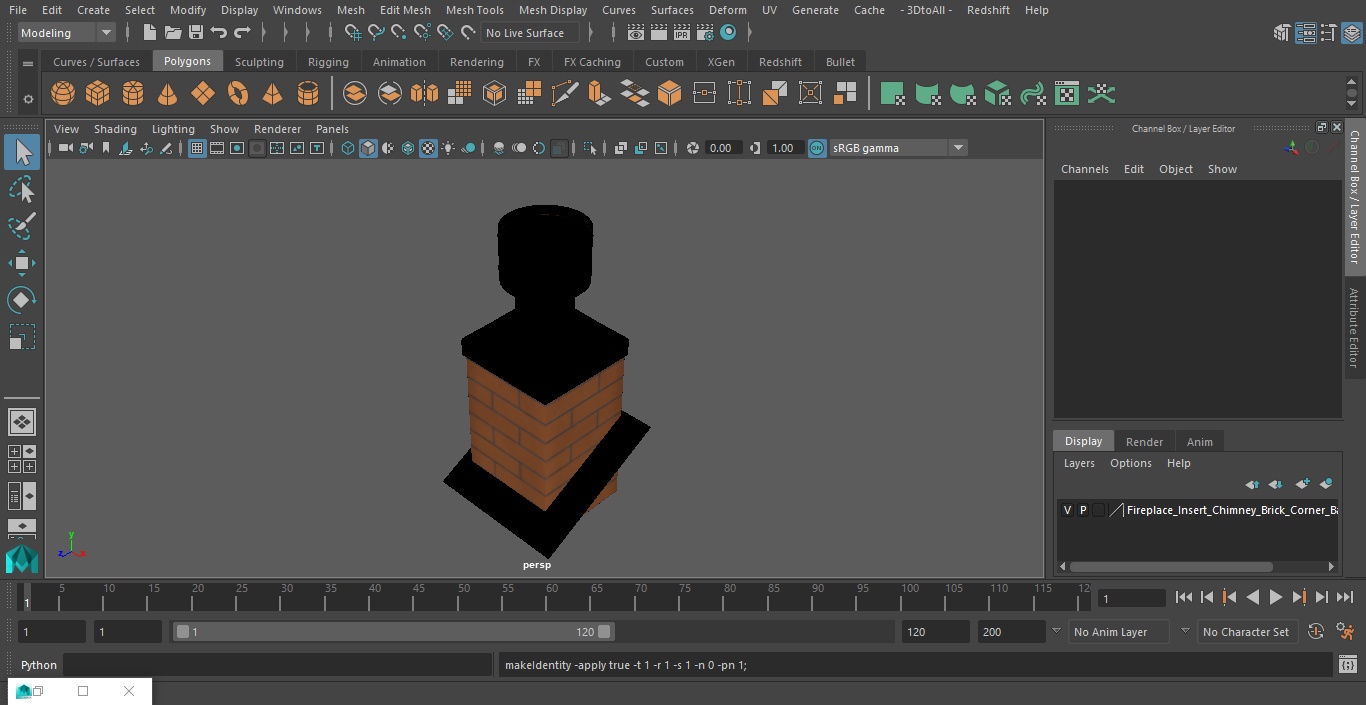Toggle layer playback P box
This screenshot has height=705, width=1366.
click(1083, 510)
